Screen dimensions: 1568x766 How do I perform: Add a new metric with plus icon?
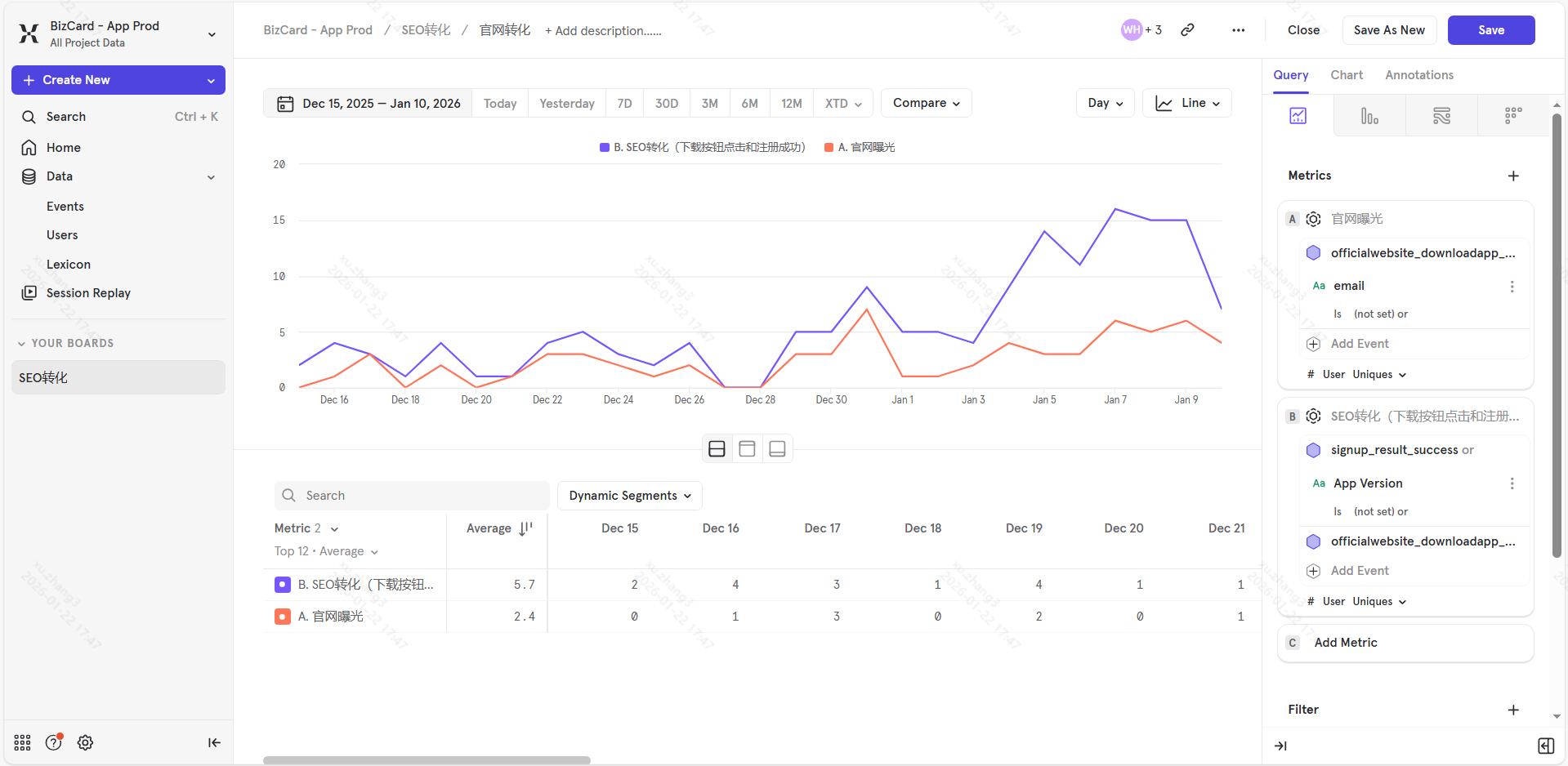1513,176
